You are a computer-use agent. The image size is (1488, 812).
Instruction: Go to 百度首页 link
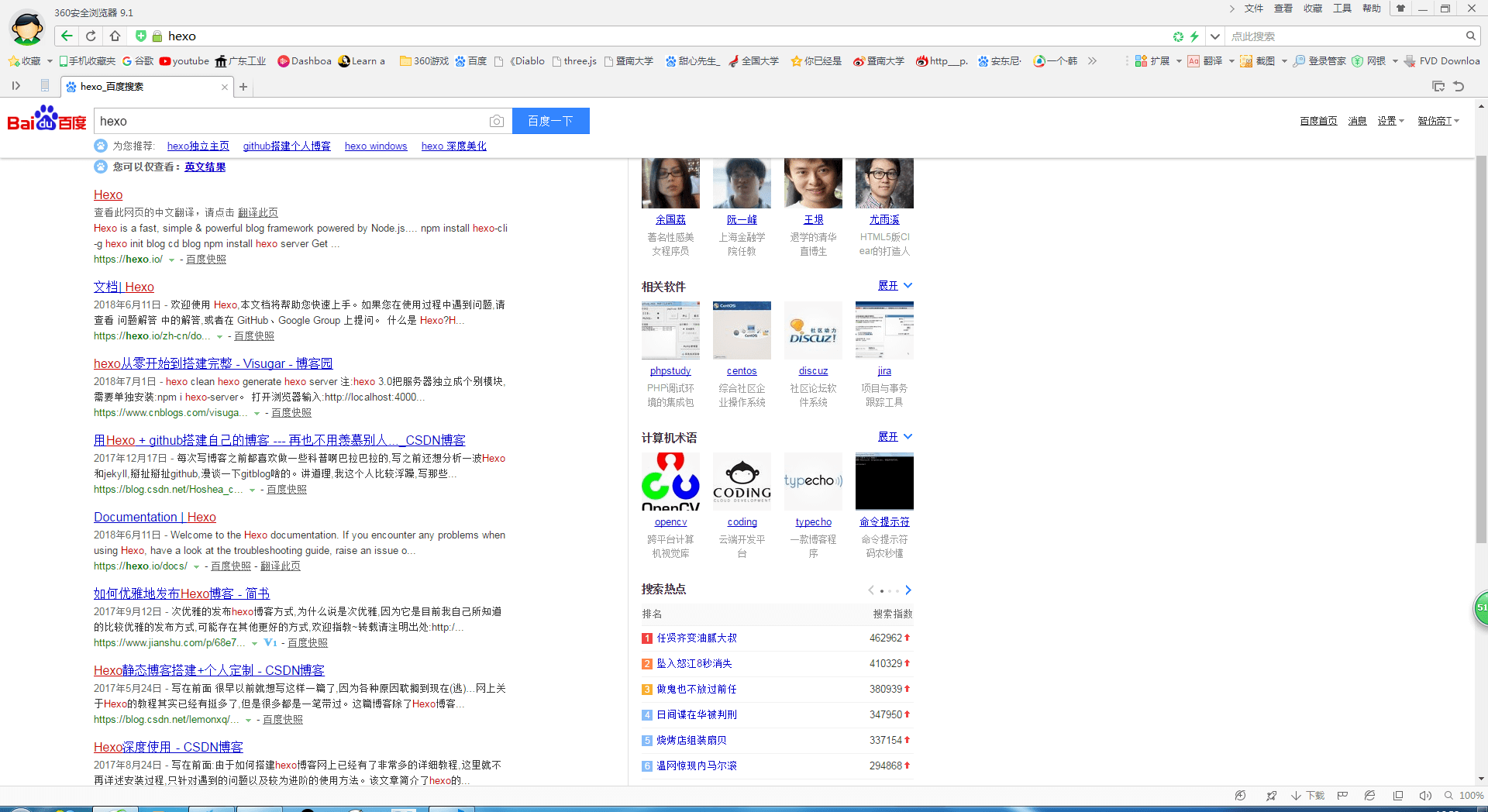pyautogui.click(x=1318, y=121)
